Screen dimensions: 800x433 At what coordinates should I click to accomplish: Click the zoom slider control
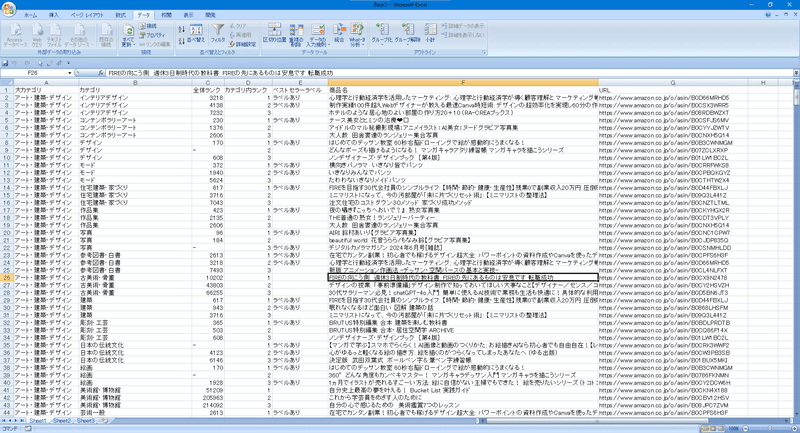point(769,428)
